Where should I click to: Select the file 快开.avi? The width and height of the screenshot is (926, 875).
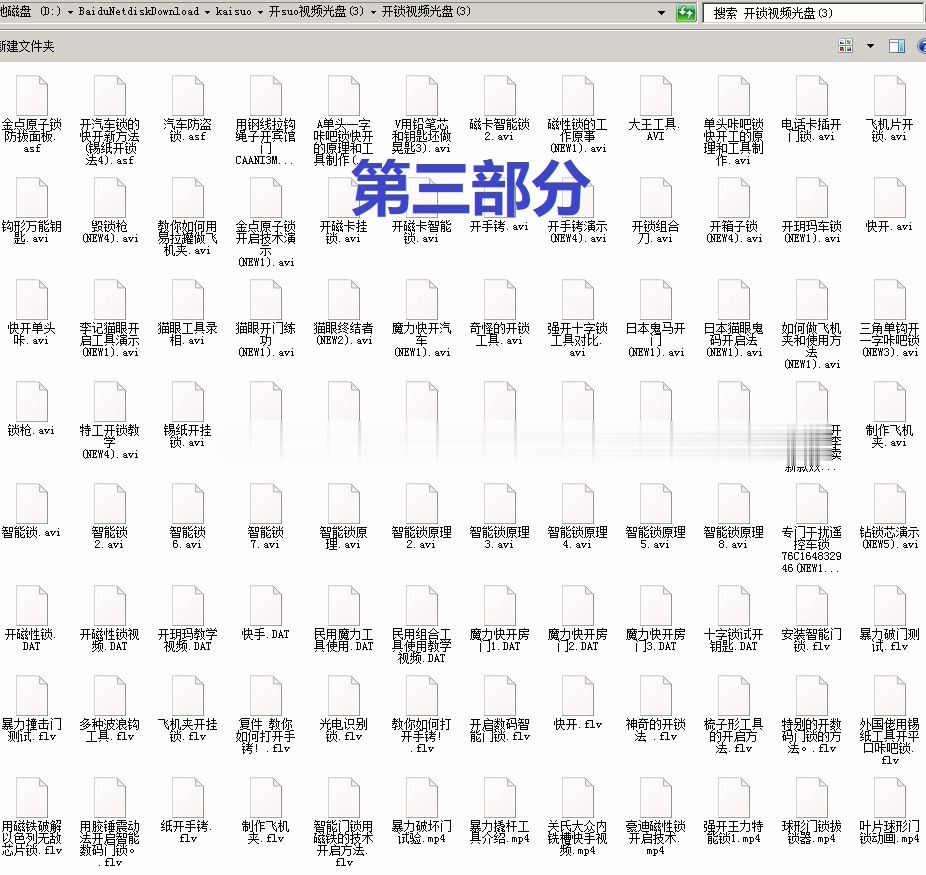click(889, 204)
